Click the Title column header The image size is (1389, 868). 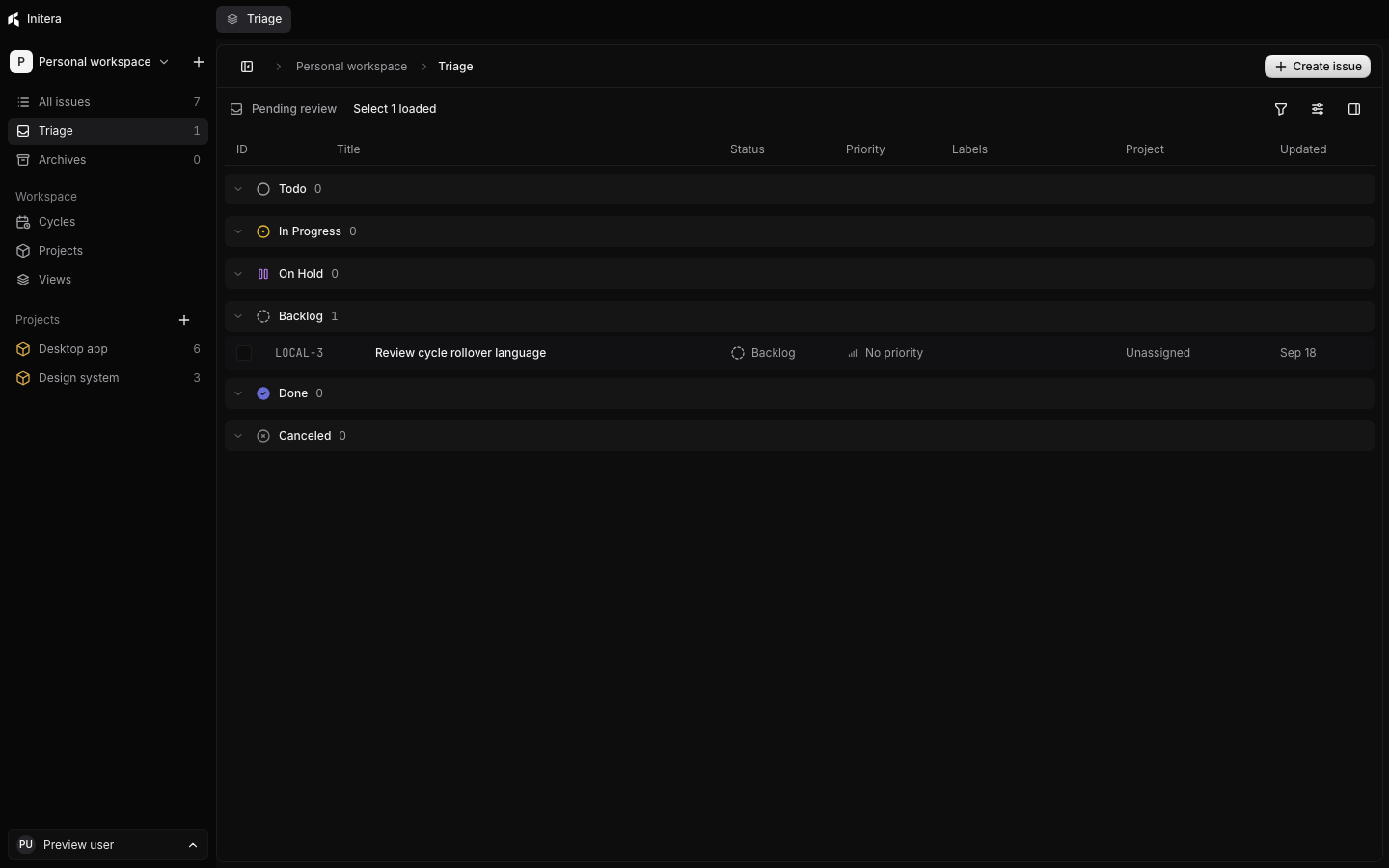348,149
